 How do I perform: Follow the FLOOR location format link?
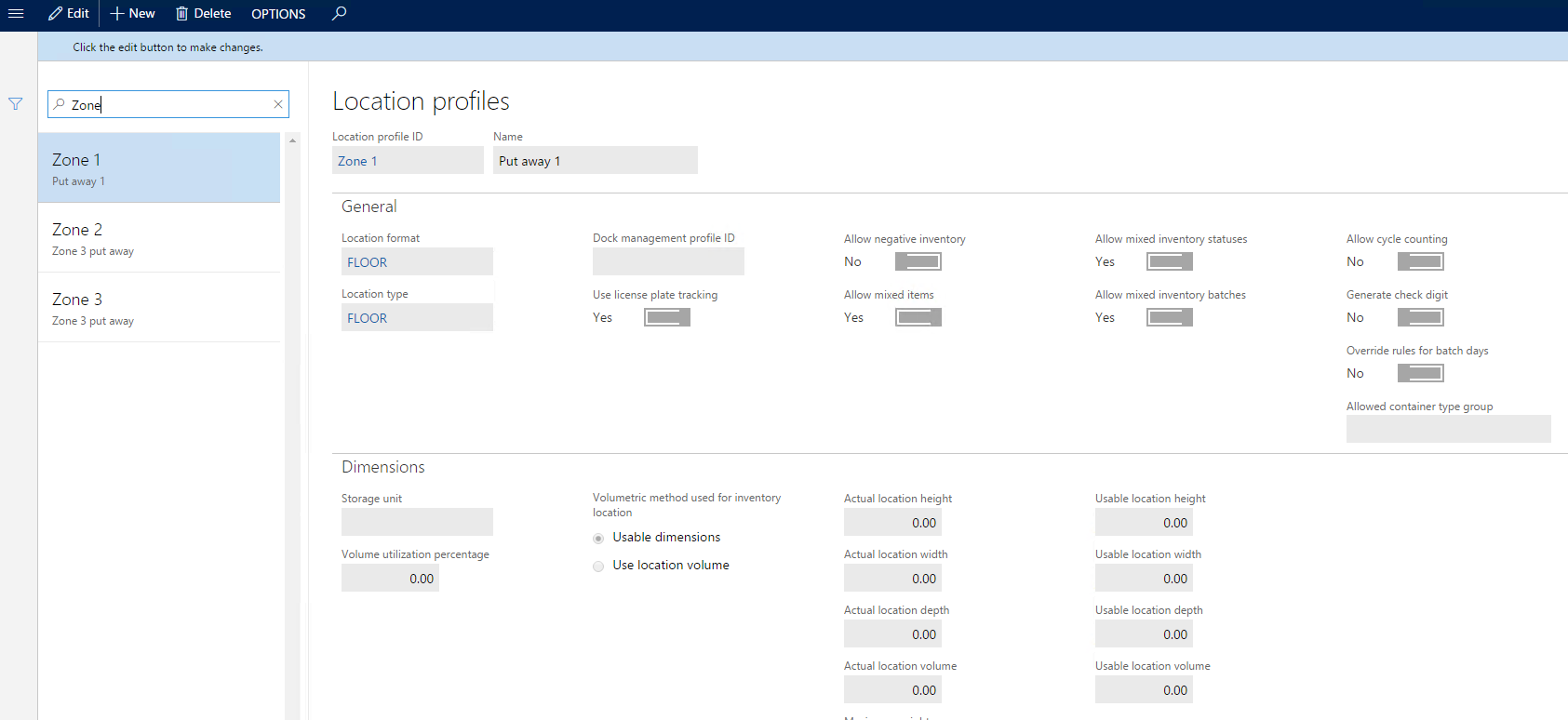point(368,262)
